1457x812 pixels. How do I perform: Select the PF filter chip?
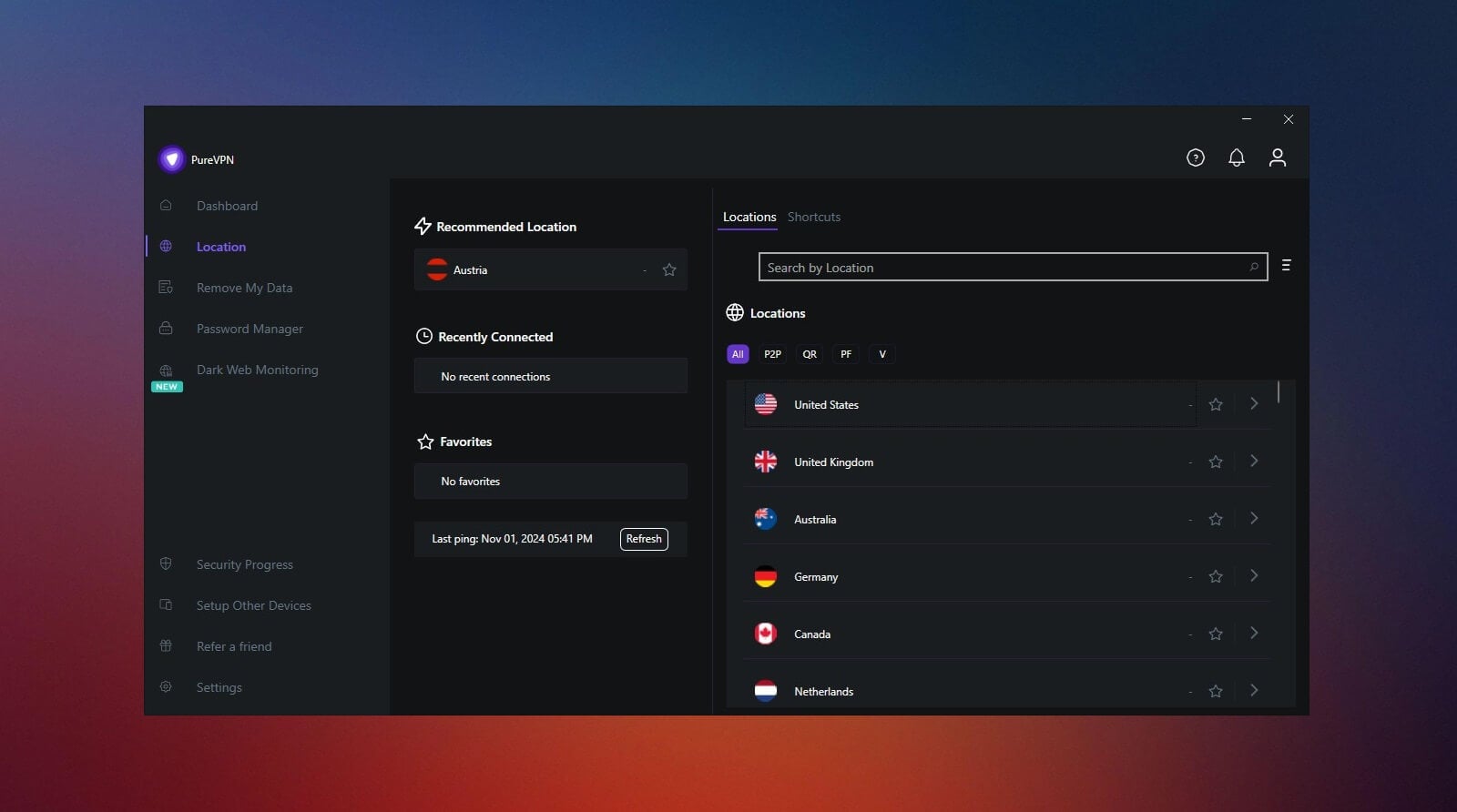pos(846,354)
